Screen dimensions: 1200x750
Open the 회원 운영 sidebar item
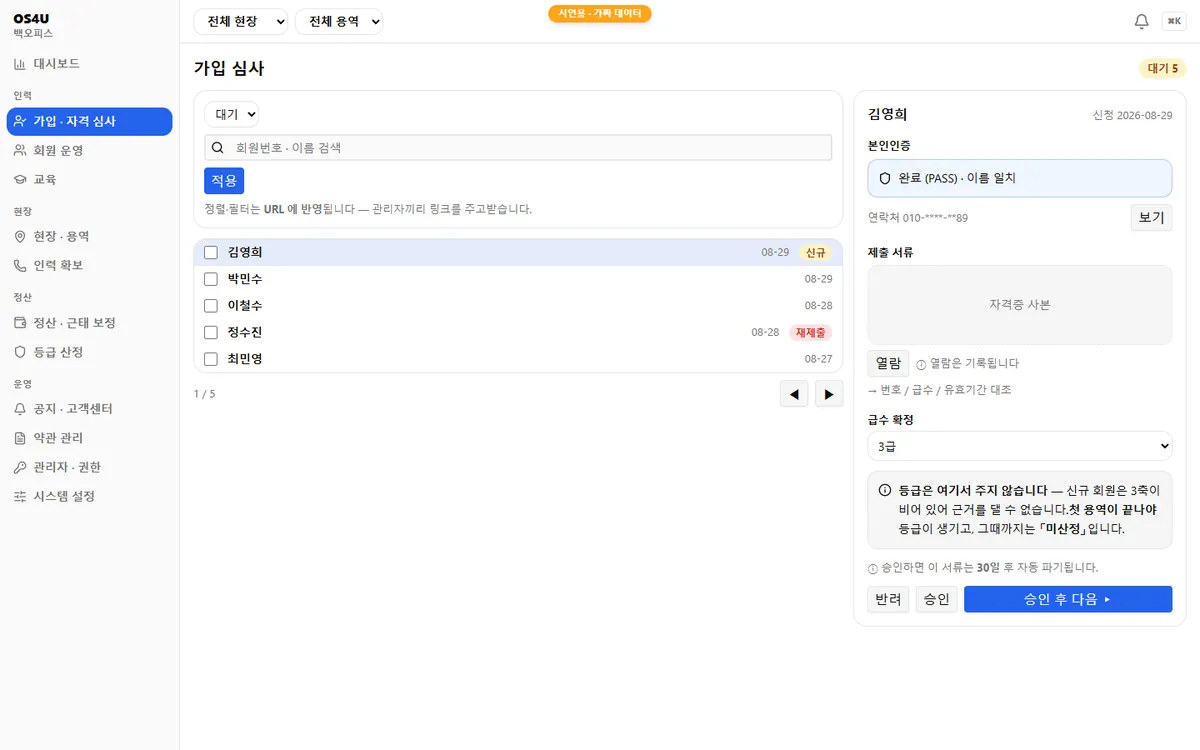(89, 151)
